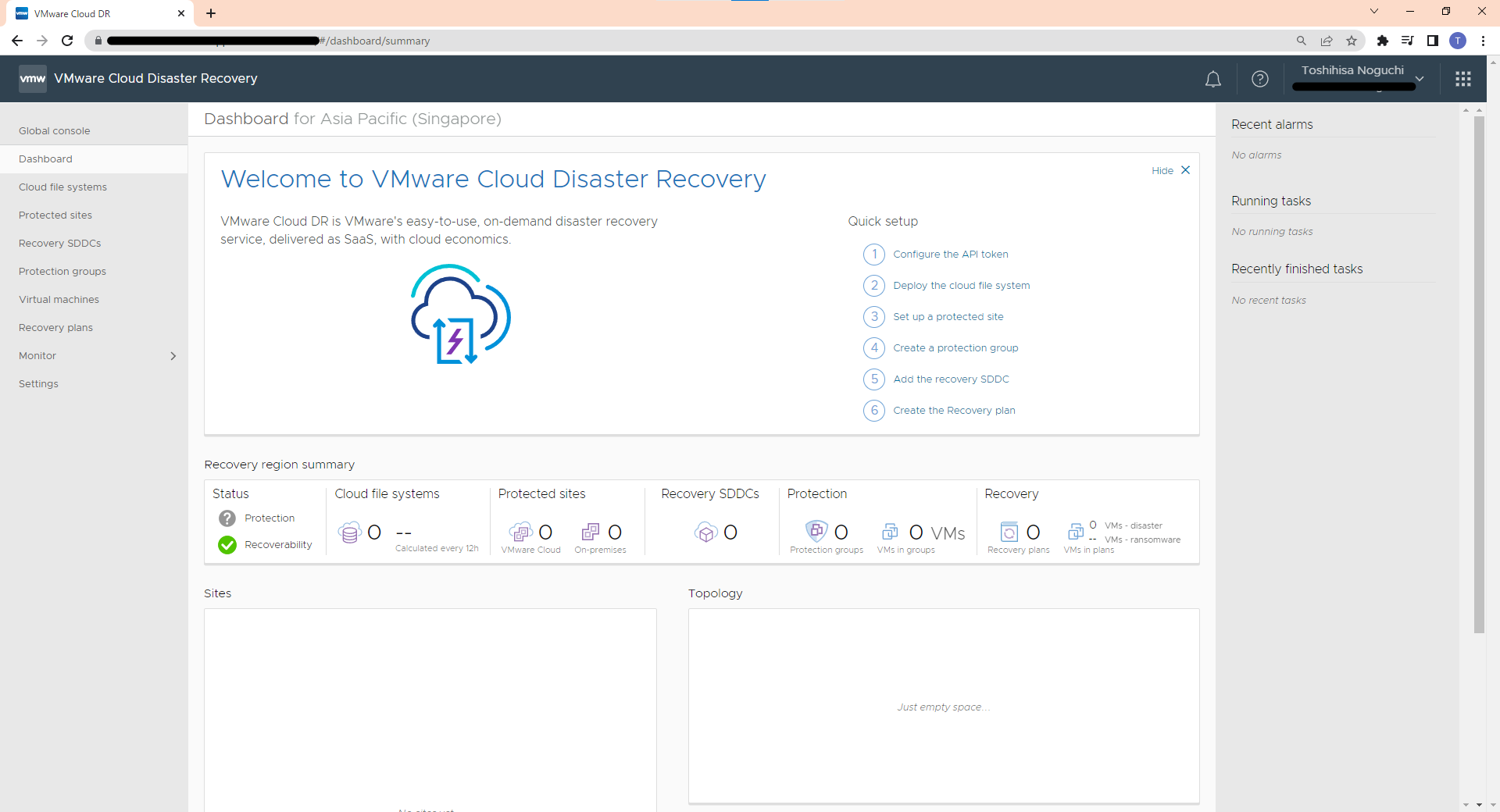The height and width of the screenshot is (812, 1500).
Task: Click Add the recovery SDDC link
Action: (x=951, y=379)
